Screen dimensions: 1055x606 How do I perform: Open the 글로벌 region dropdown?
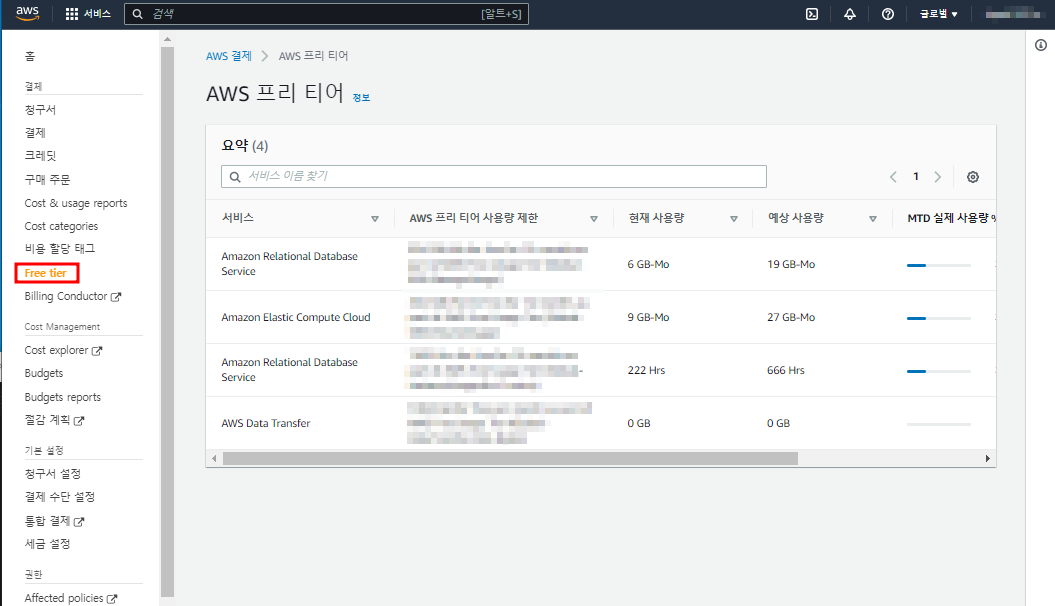939,14
